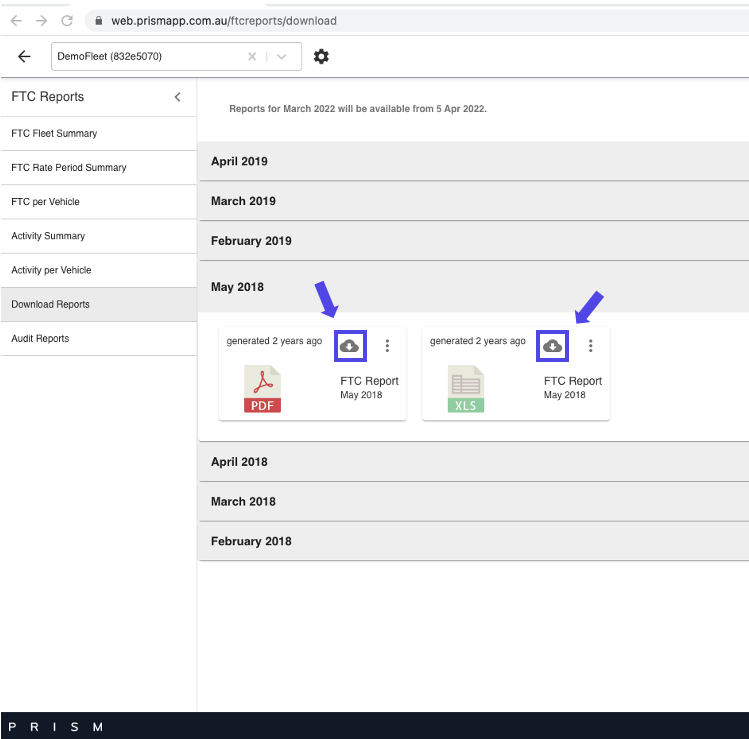Image resolution: width=749 pixels, height=739 pixels.
Task: Click the browser address bar URL
Action: tap(224, 20)
